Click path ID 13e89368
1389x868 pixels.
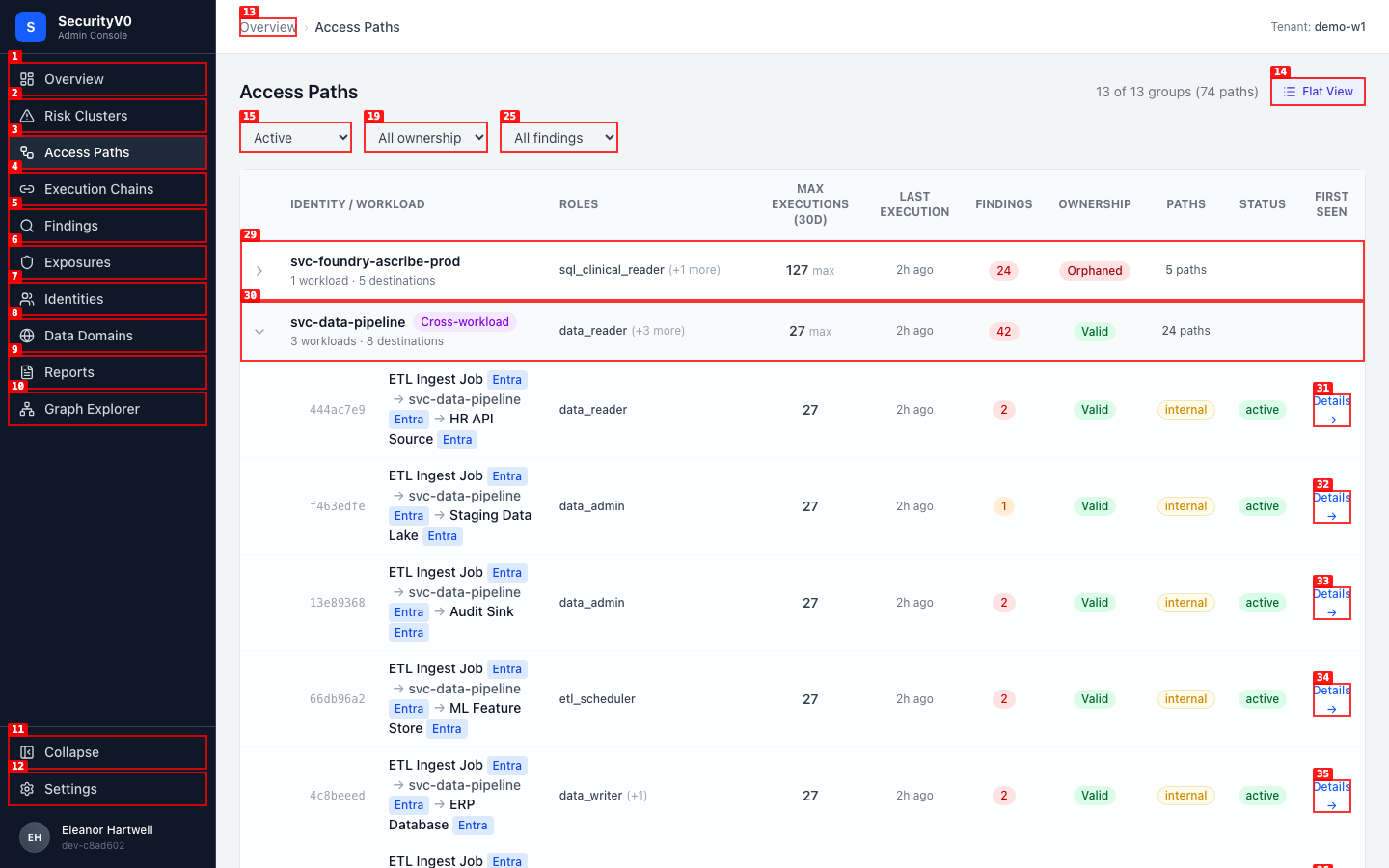(338, 603)
